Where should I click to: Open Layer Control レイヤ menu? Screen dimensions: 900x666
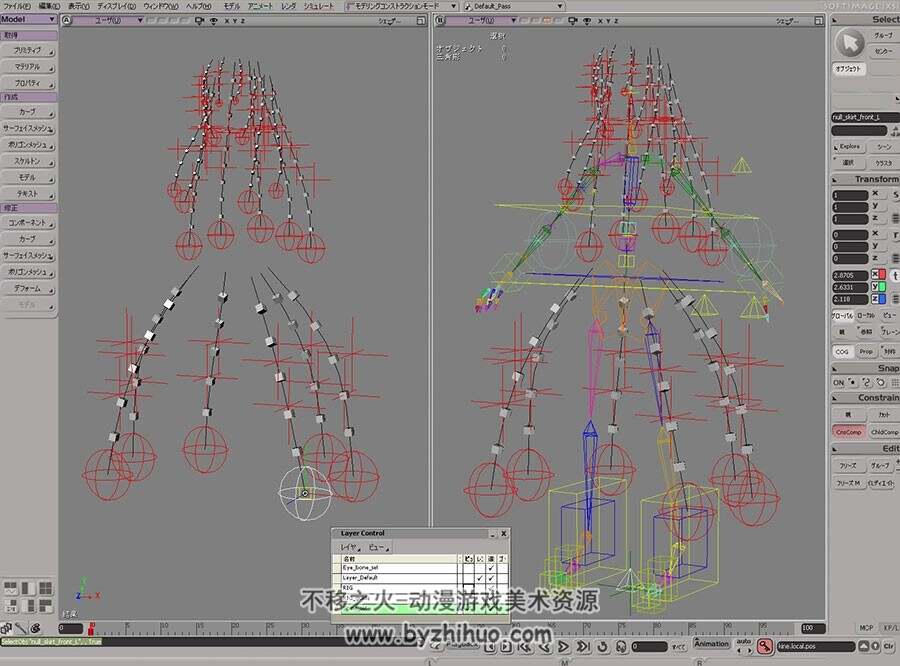coord(350,547)
